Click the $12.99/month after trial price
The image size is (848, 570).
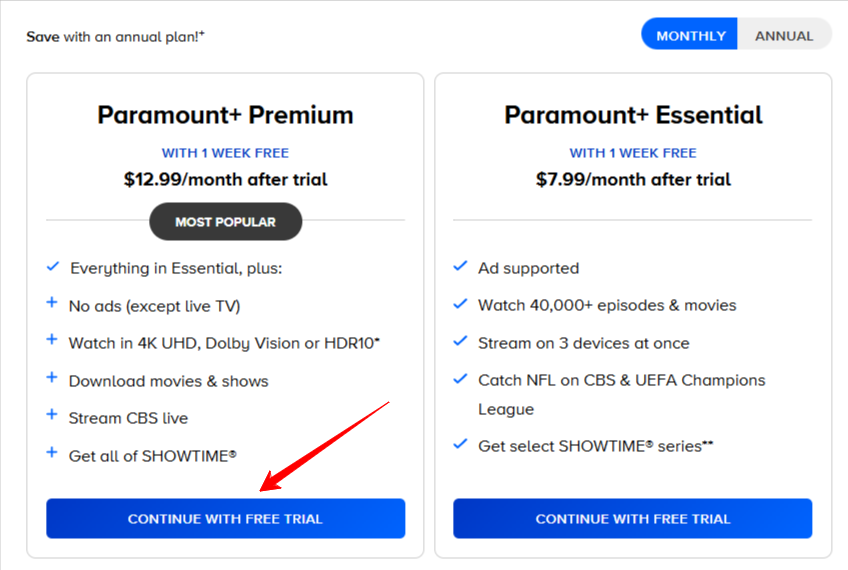click(225, 180)
